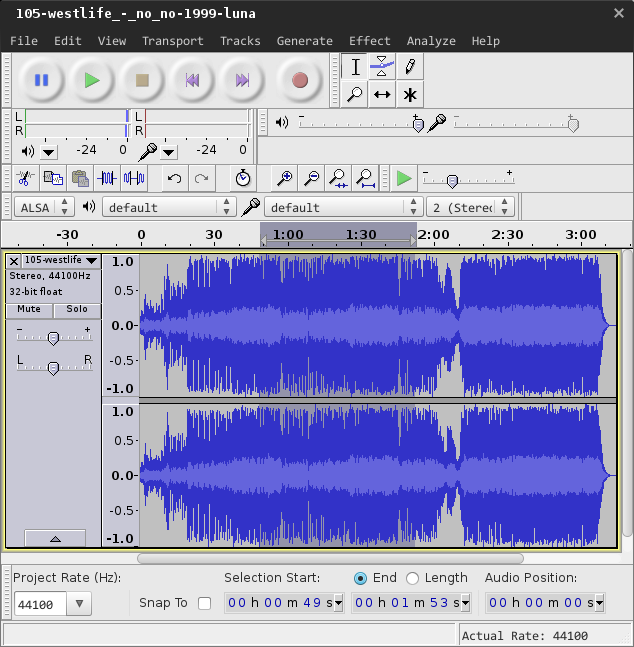Click the Undo arrow icon
Viewport: 634px width, 647px height.
coord(174,178)
